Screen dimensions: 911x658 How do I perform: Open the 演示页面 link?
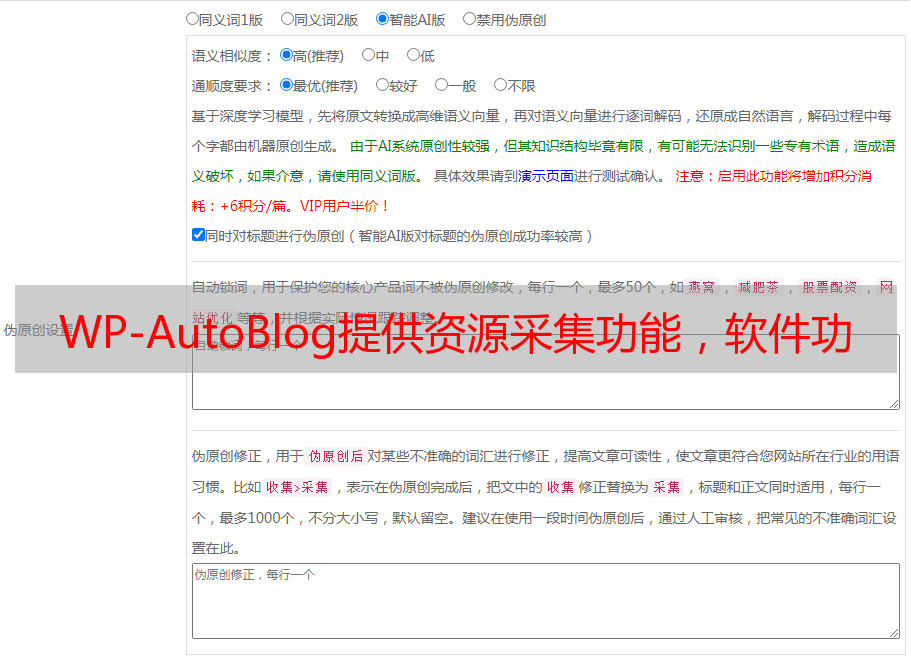tap(546, 176)
